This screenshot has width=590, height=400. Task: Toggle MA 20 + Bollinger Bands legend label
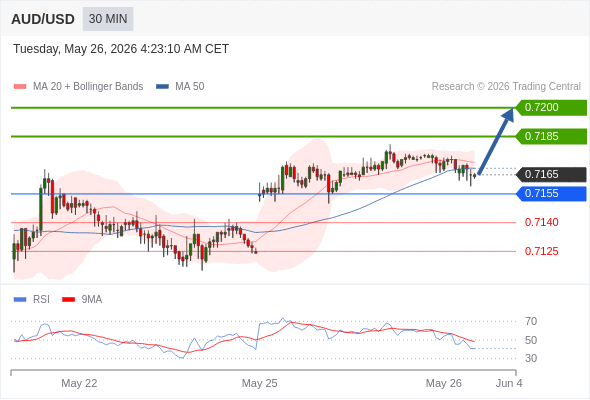tap(88, 87)
